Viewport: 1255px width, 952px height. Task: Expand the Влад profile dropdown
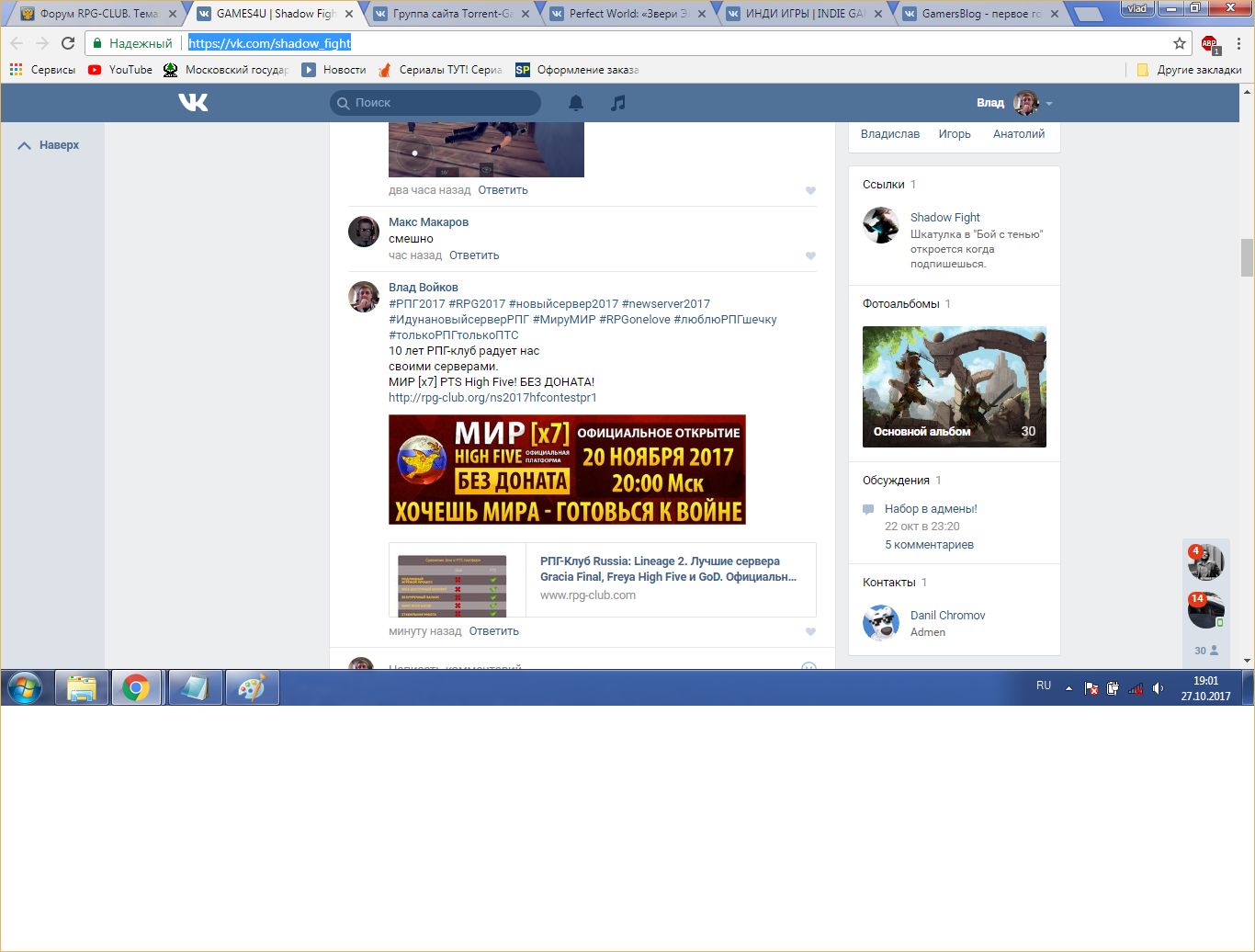(x=1049, y=103)
